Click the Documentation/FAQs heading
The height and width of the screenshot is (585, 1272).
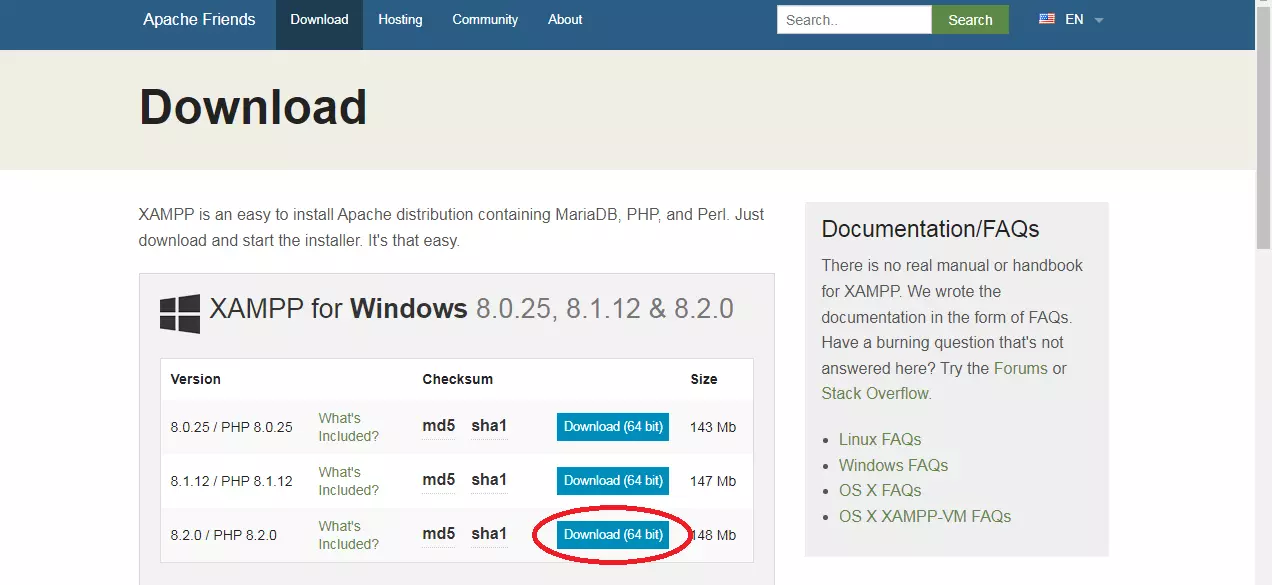coord(930,229)
